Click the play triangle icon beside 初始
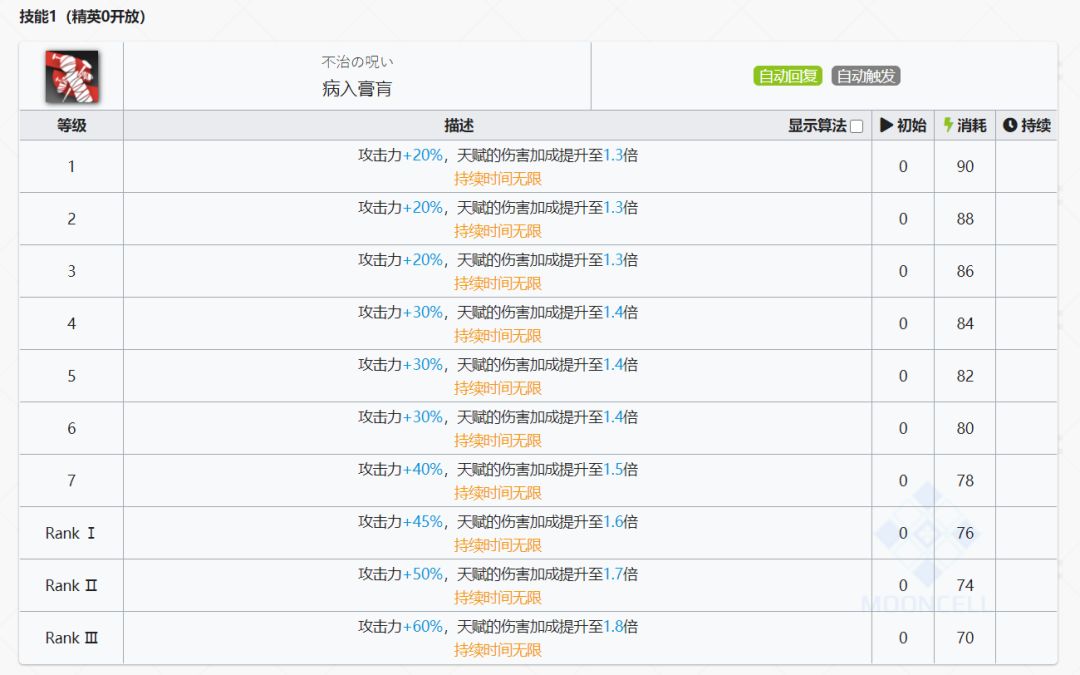Viewport: 1080px width, 675px height. (x=886, y=125)
